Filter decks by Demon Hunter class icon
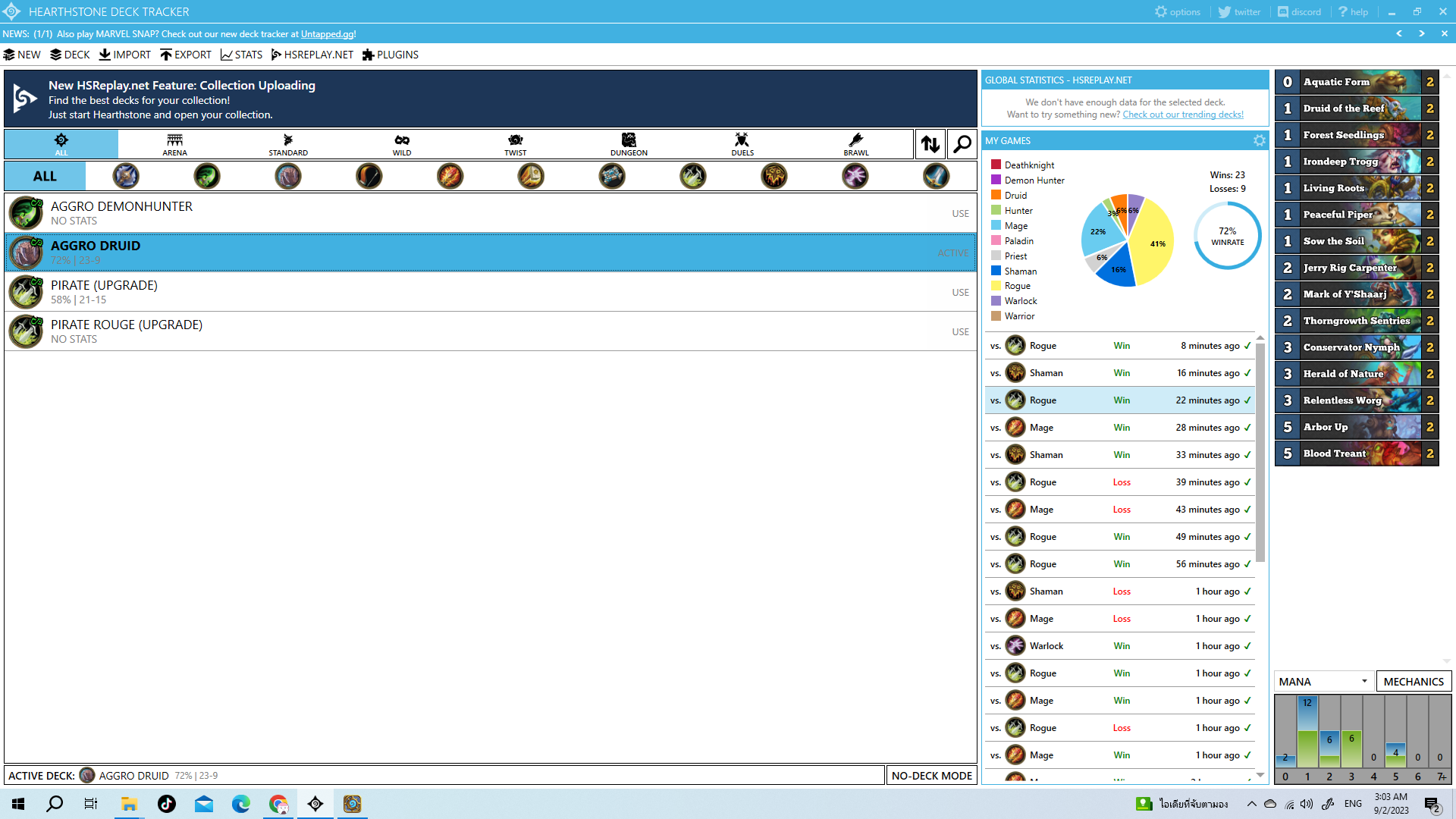Viewport: 1456px width, 819px height. (x=207, y=176)
